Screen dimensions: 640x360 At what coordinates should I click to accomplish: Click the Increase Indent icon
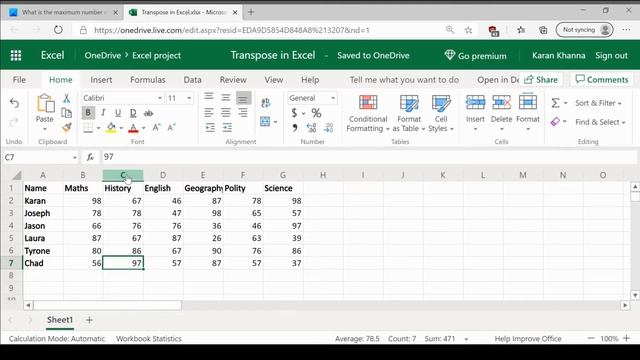click(227, 128)
